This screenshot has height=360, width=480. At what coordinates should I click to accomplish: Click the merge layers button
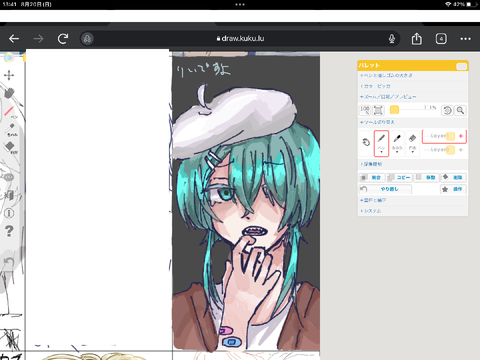coord(372,178)
